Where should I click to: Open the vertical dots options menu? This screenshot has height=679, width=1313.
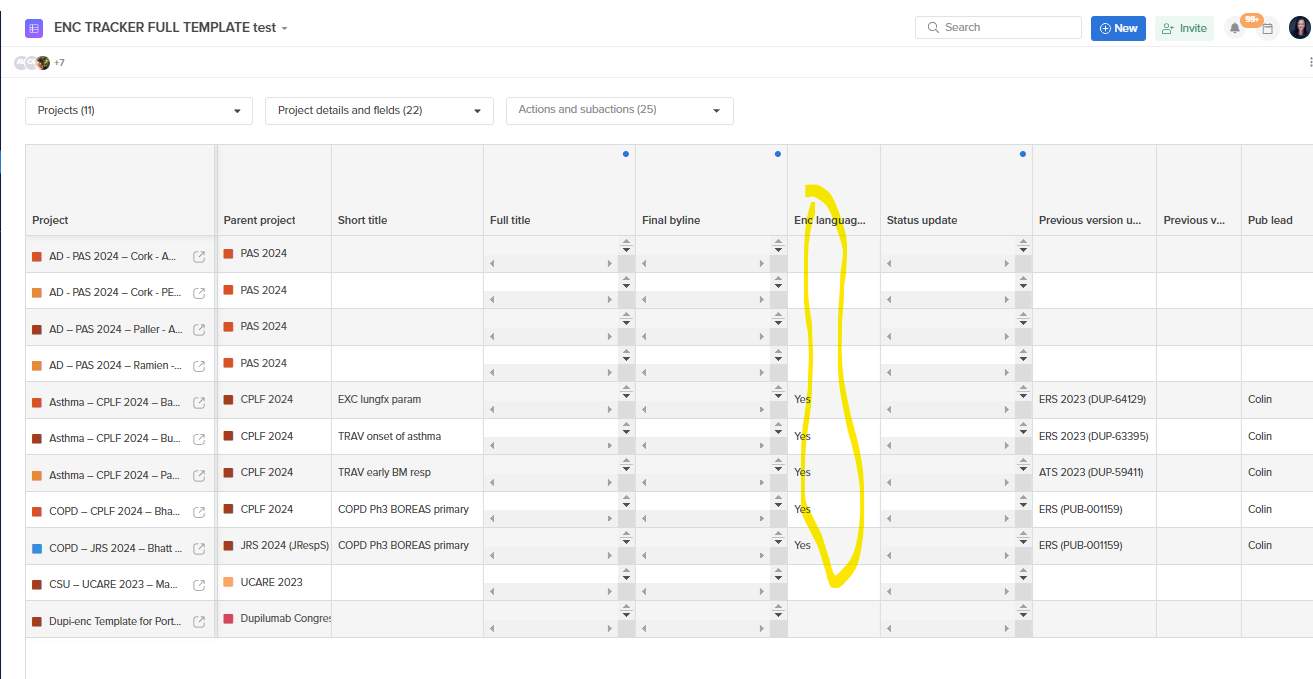[x=1310, y=62]
